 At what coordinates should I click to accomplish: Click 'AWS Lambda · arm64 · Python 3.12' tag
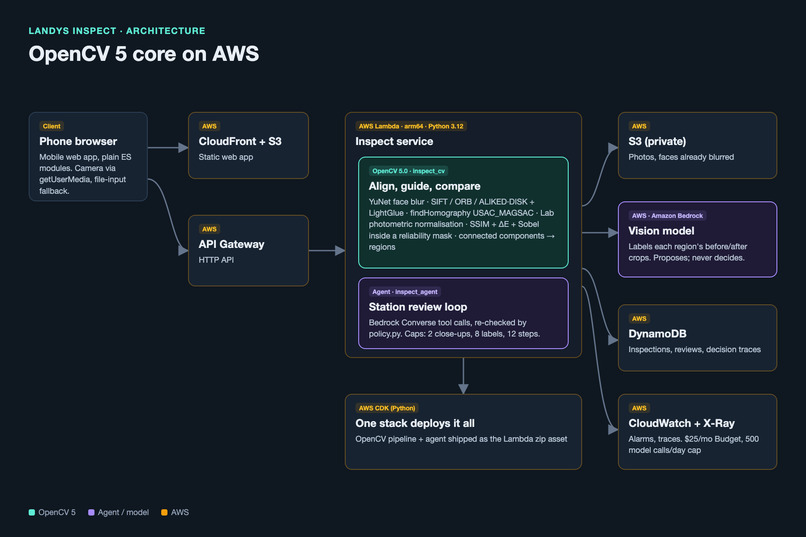point(411,126)
